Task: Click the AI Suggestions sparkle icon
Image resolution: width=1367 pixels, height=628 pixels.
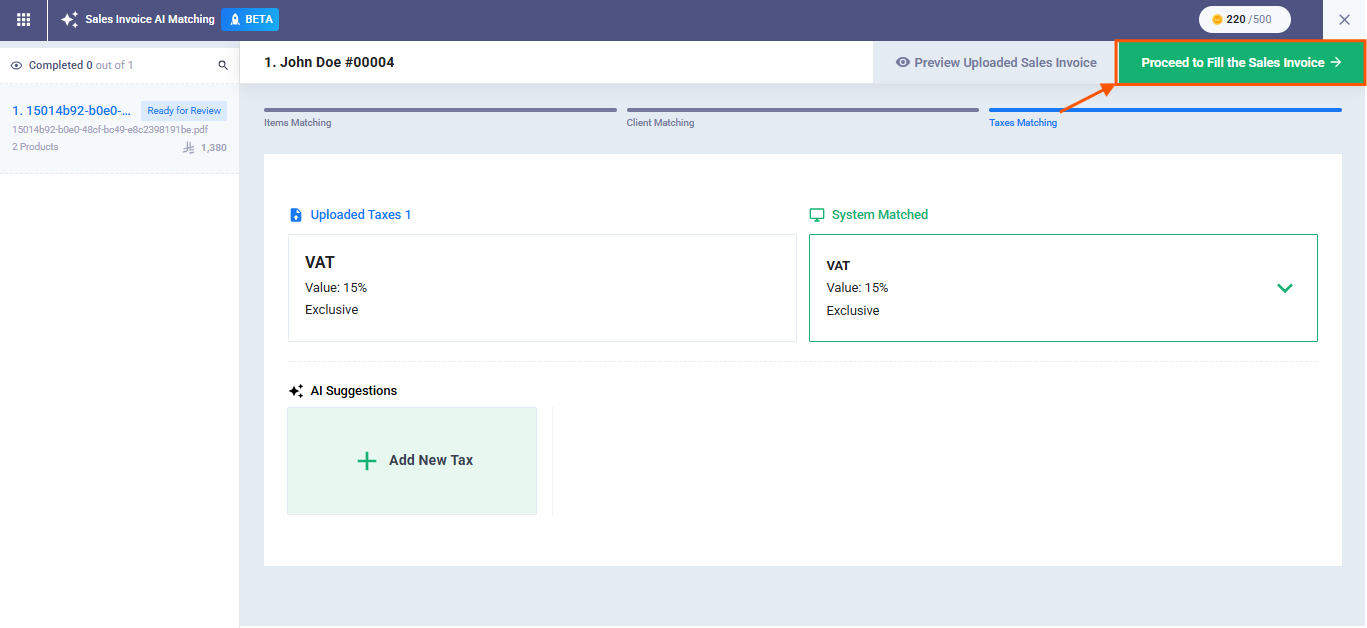Action: (x=296, y=391)
